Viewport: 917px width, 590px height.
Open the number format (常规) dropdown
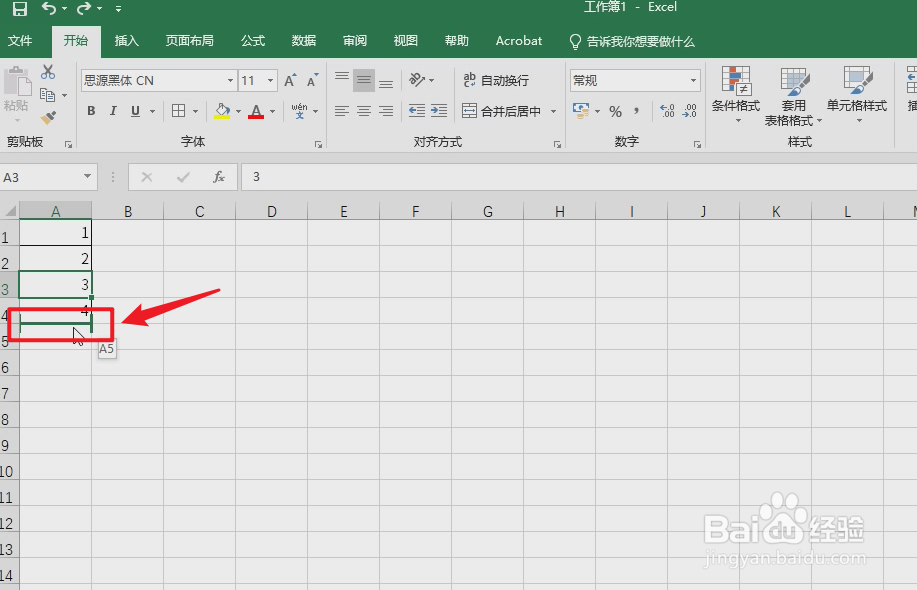coord(693,80)
